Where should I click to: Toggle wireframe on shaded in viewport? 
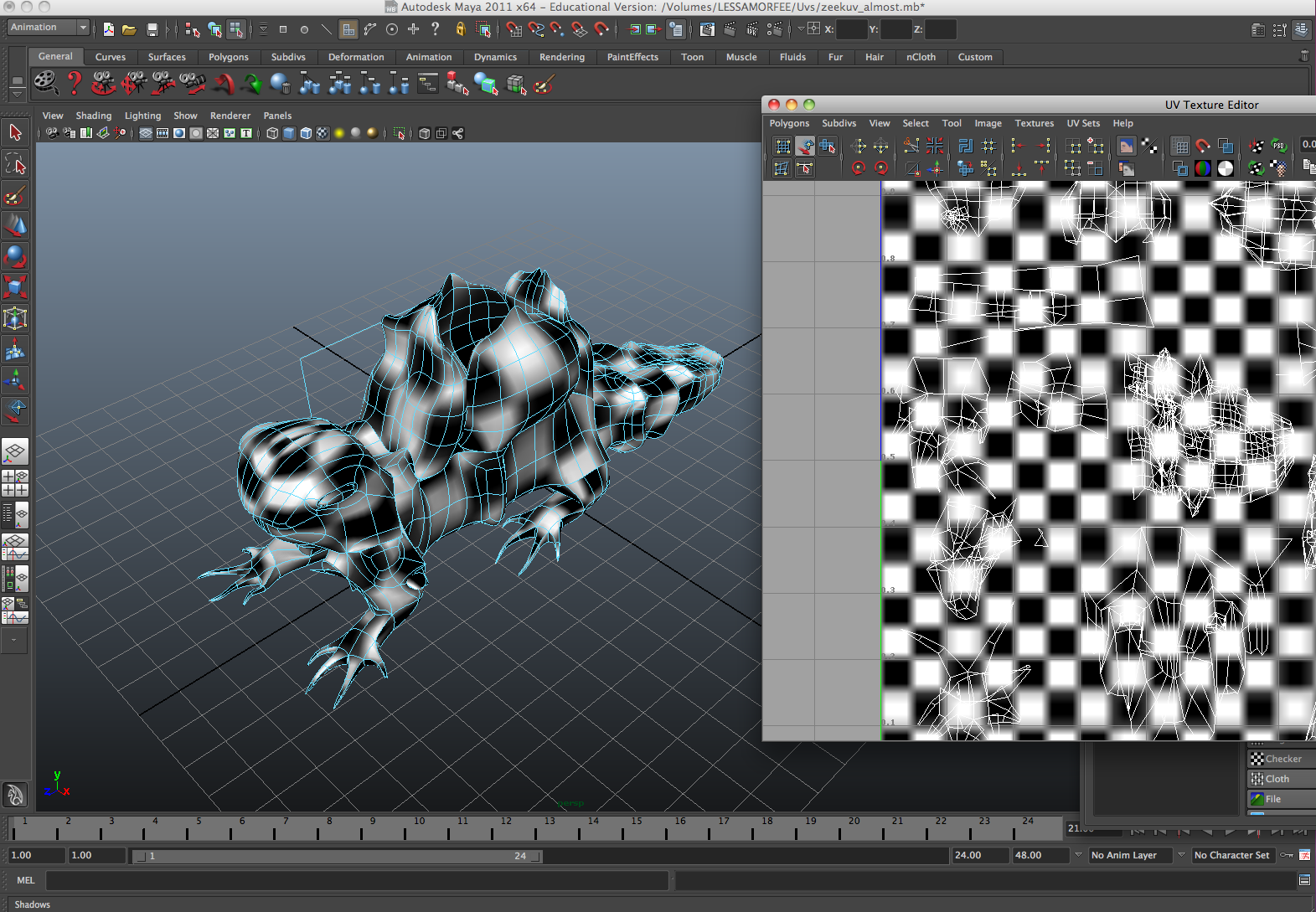pos(306,133)
